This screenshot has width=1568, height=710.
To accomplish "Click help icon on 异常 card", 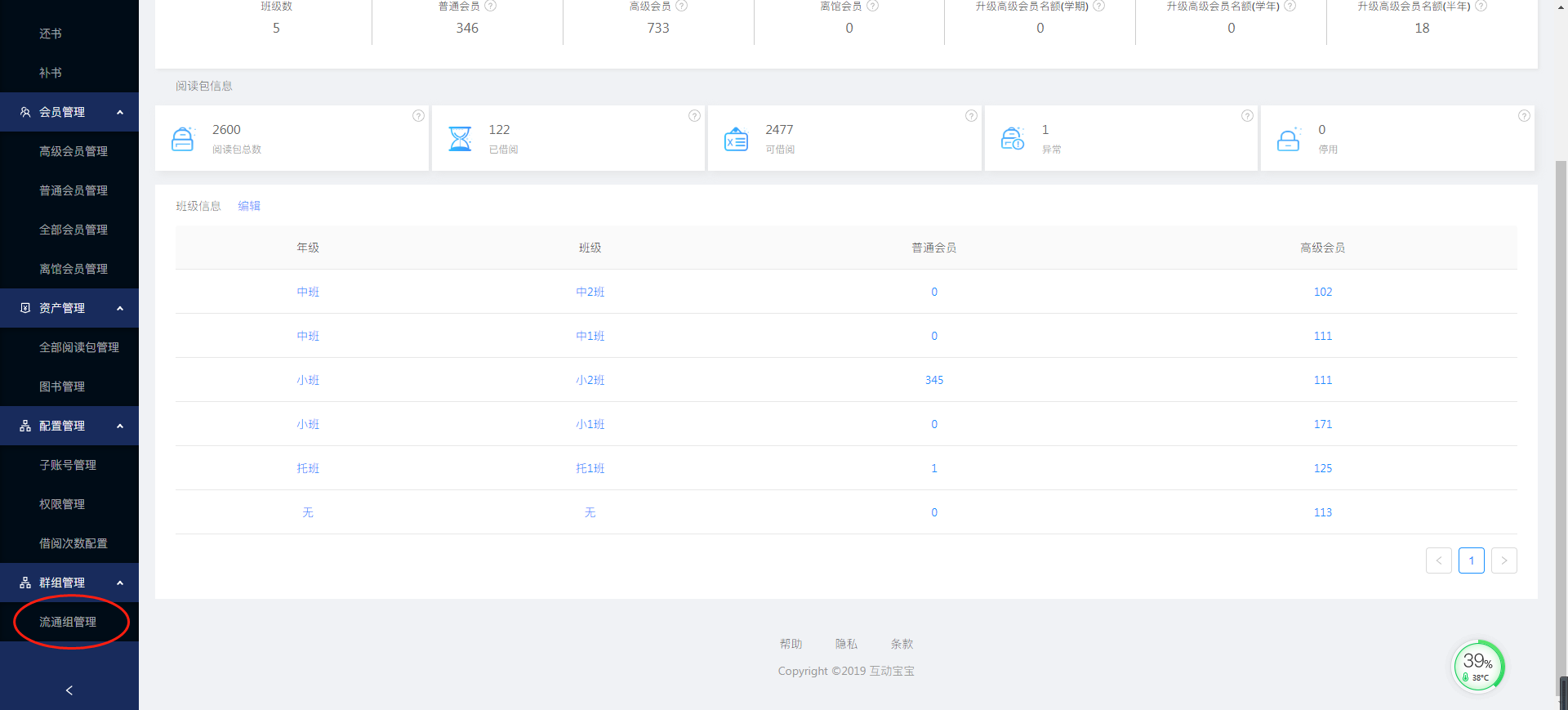I will click(1247, 116).
